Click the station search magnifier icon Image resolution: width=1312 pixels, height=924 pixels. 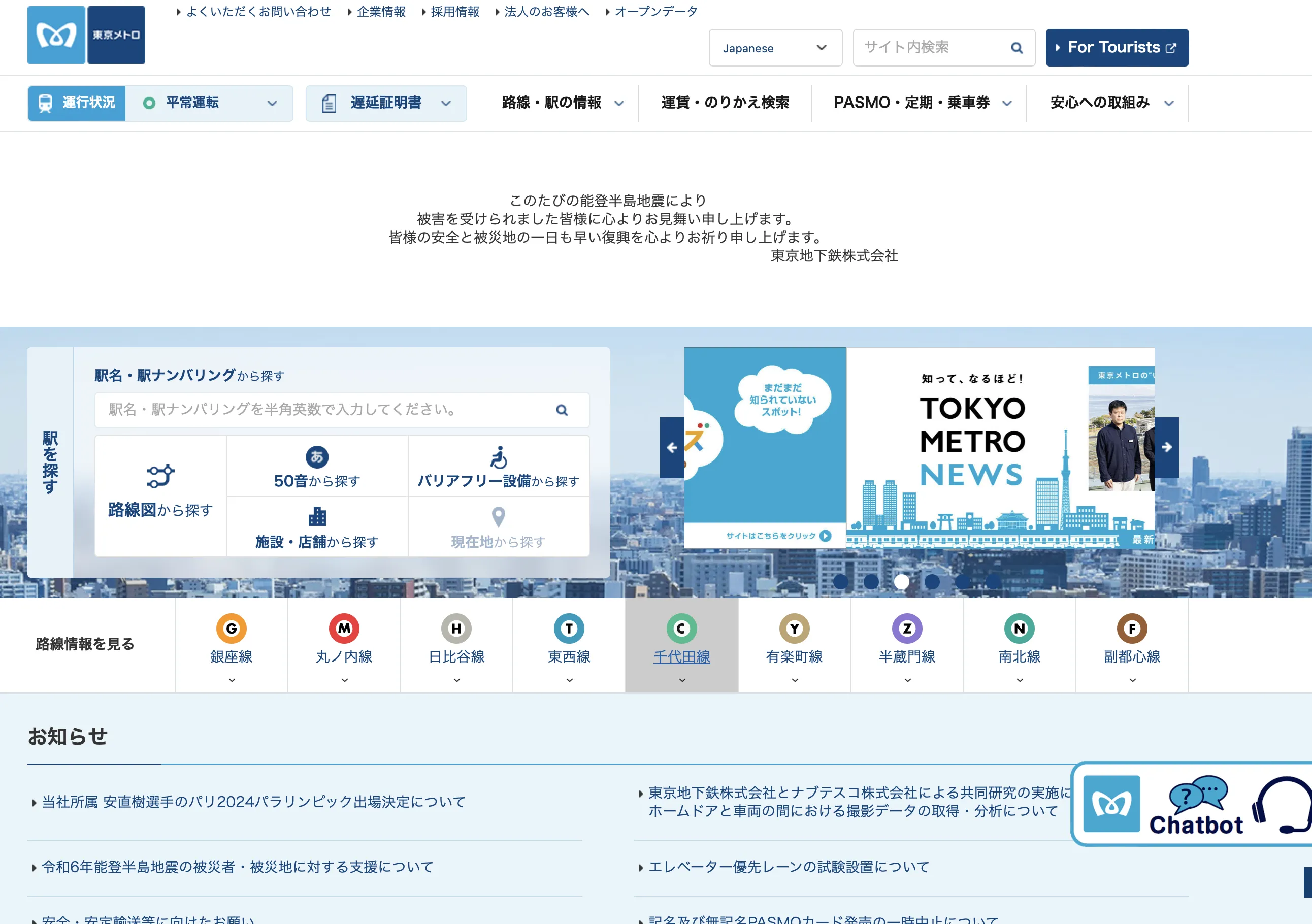tap(562, 410)
